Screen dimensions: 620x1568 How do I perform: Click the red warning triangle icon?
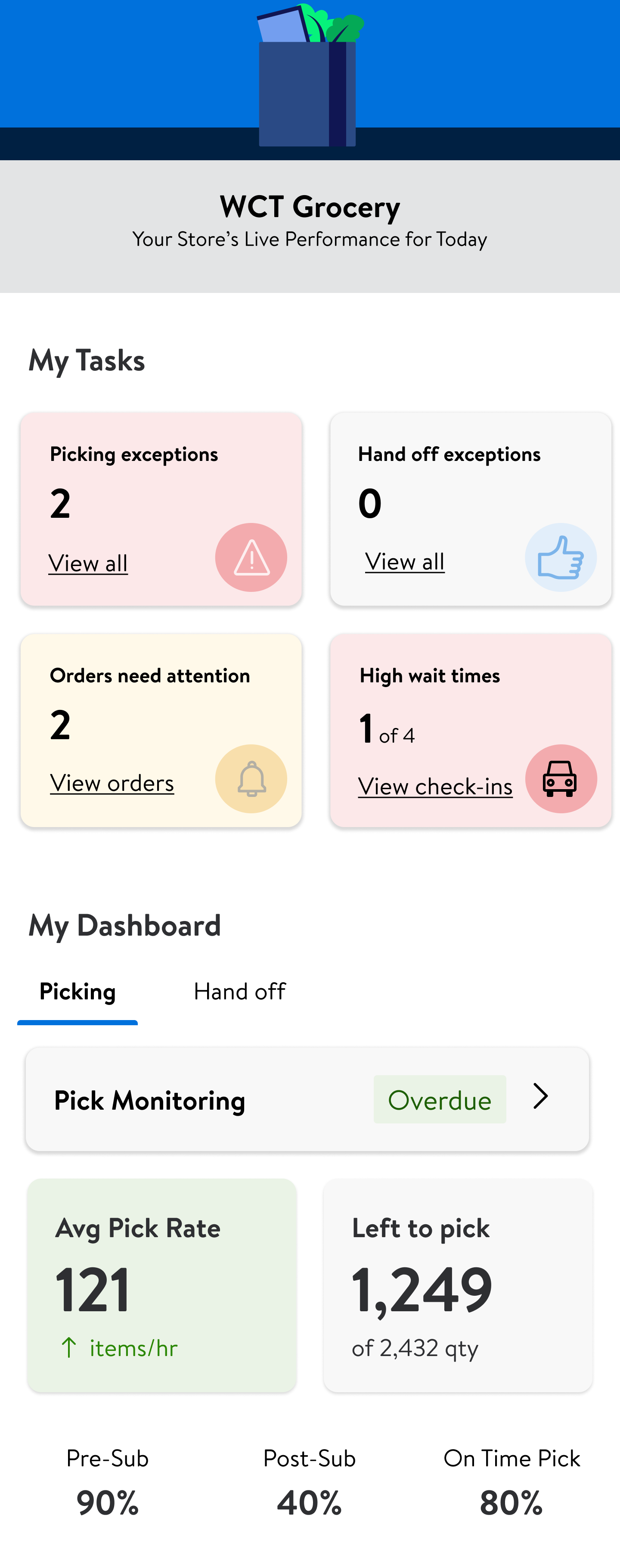tap(251, 557)
